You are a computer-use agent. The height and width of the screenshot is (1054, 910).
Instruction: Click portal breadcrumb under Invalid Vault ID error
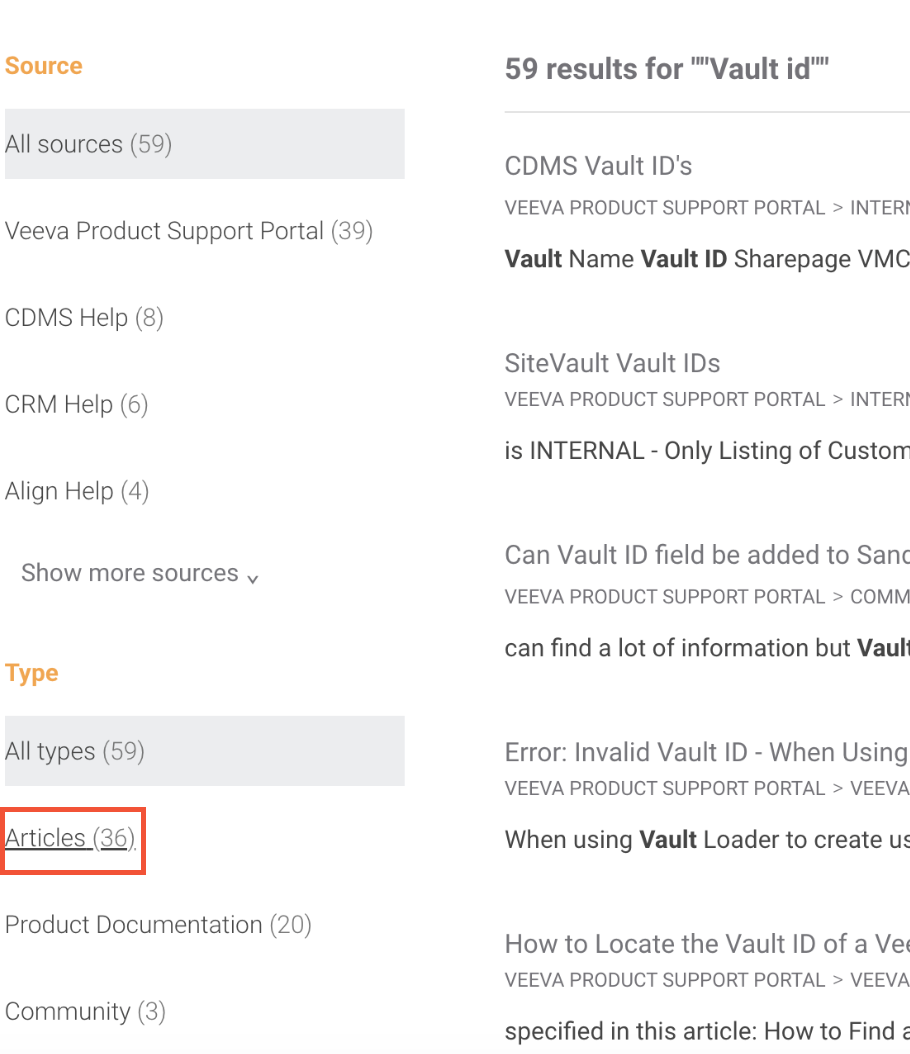(665, 789)
